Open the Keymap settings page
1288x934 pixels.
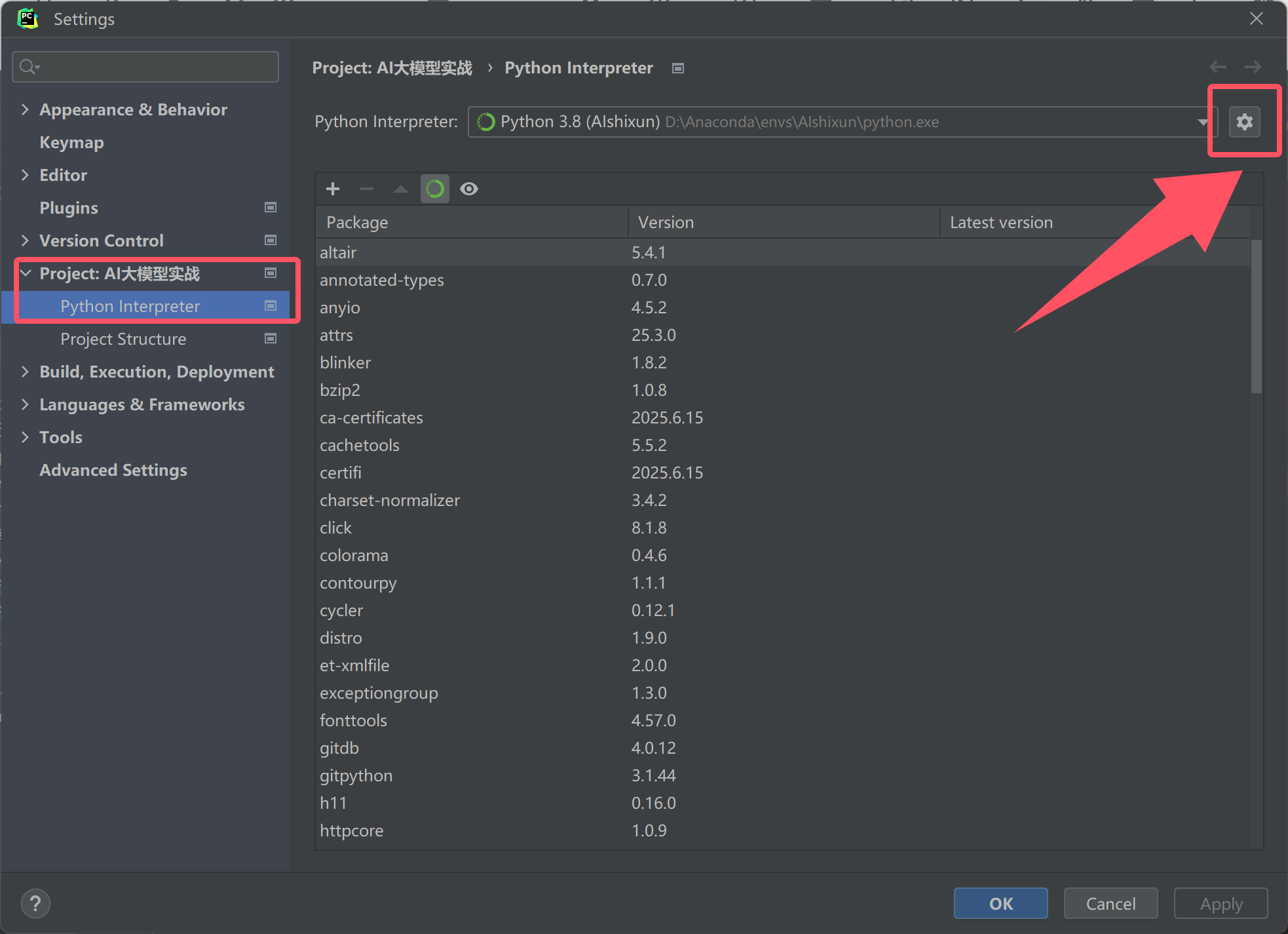[x=71, y=142]
